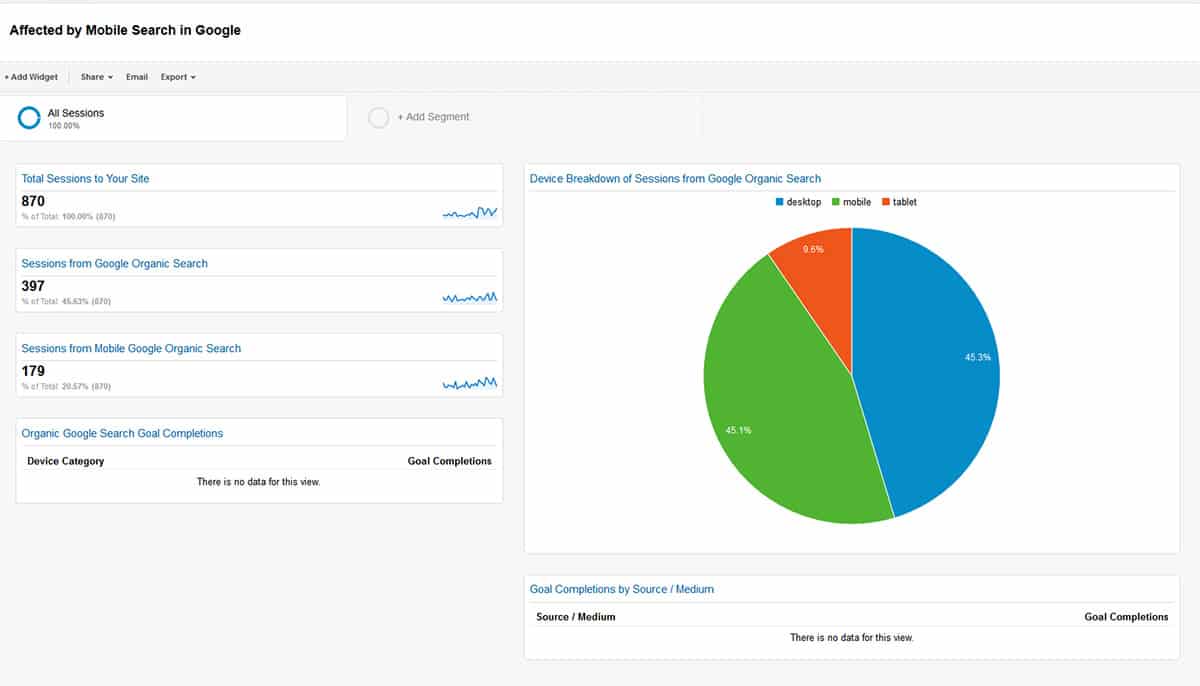Click the Total Sessions sparkline chart
This screenshot has height=686, width=1200.
click(x=470, y=212)
